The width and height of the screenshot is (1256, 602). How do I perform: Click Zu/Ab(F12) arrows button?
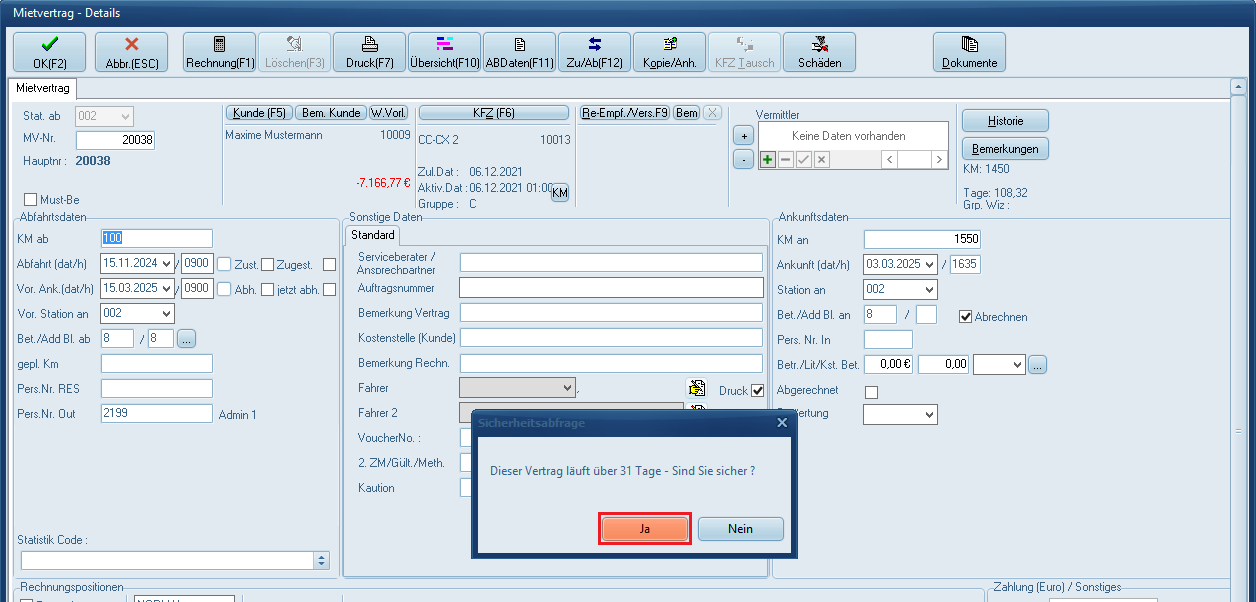click(594, 52)
